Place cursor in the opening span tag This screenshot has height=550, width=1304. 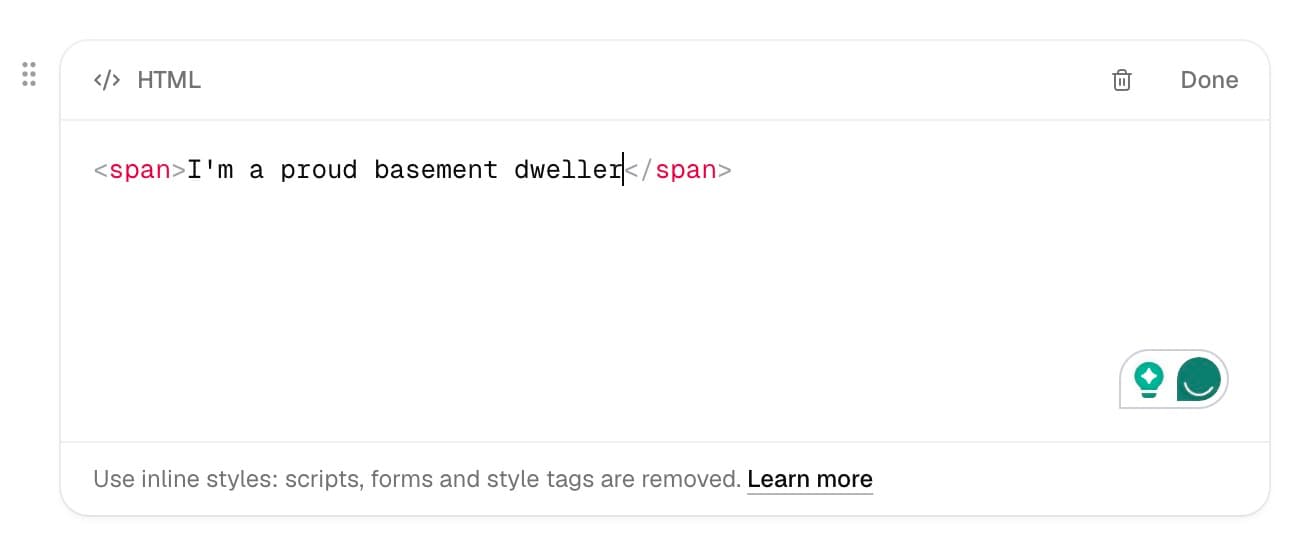point(140,170)
